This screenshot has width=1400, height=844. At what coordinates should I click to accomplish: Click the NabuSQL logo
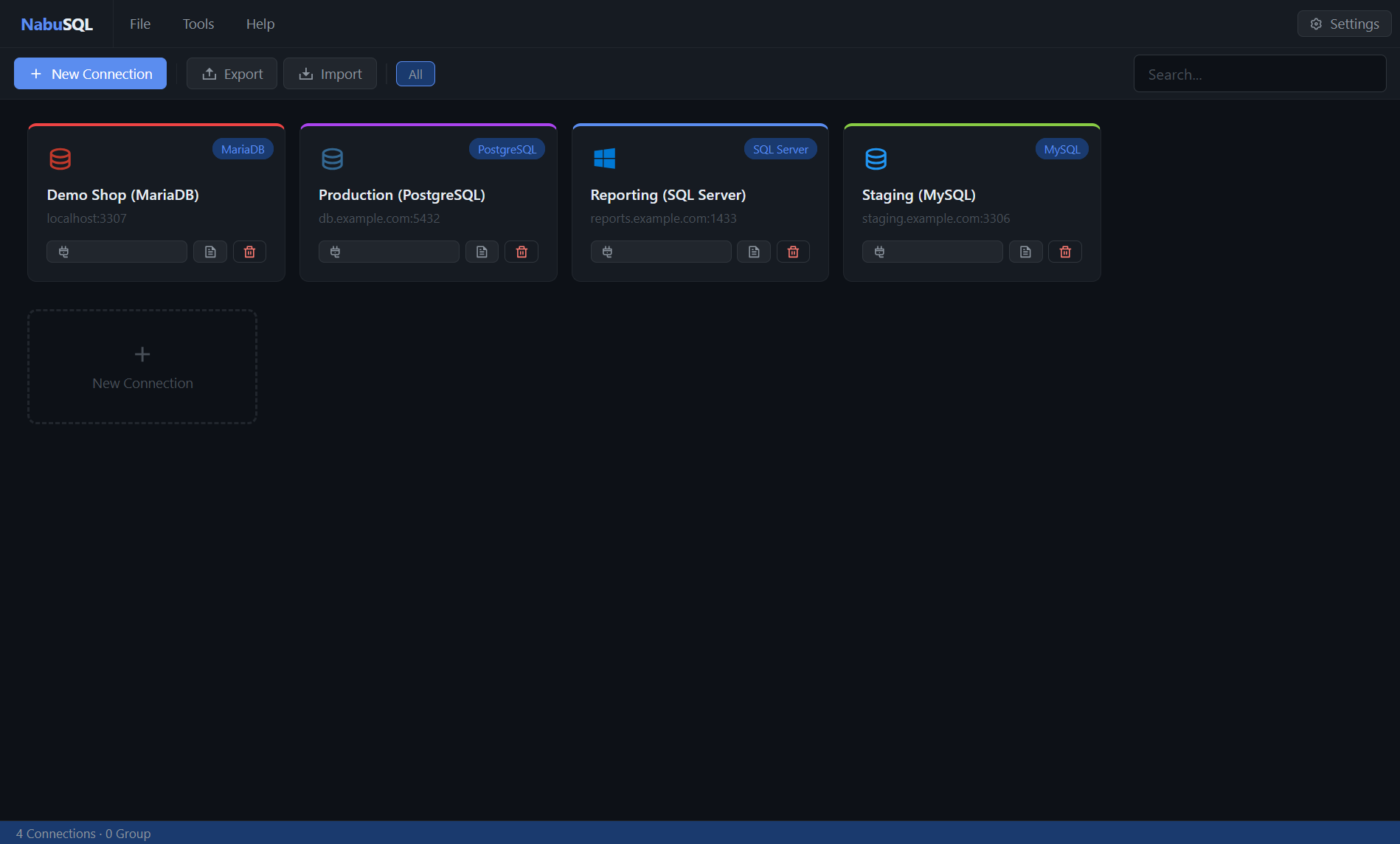click(57, 24)
